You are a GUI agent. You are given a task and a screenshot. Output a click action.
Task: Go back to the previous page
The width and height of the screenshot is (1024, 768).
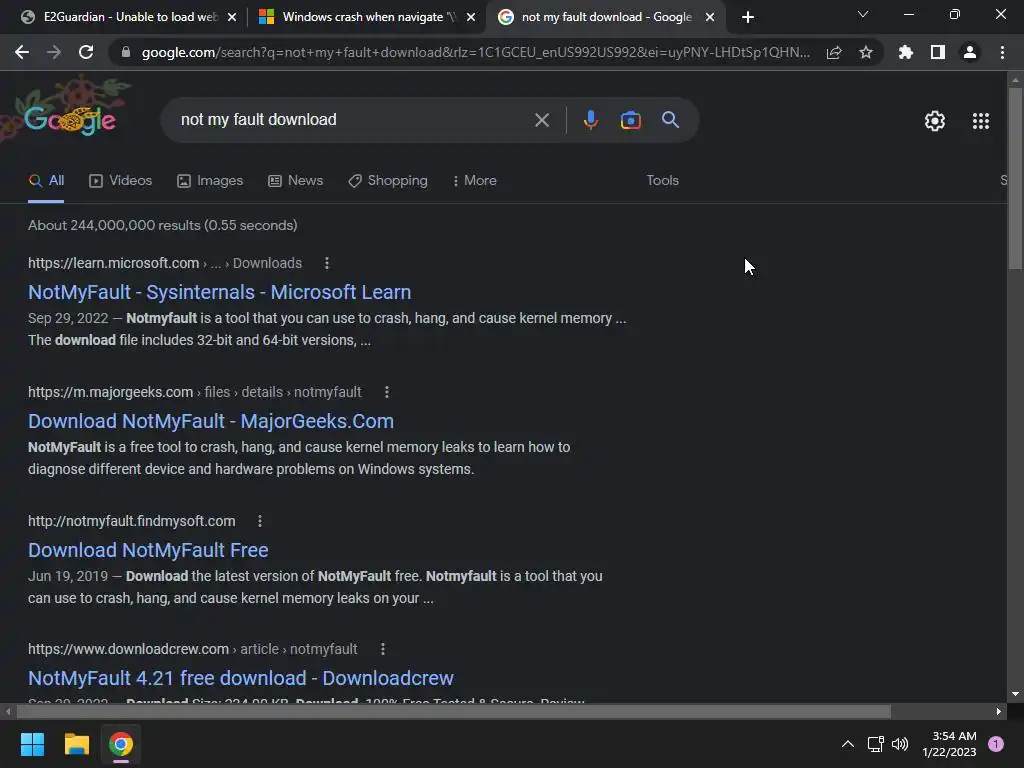pos(22,52)
